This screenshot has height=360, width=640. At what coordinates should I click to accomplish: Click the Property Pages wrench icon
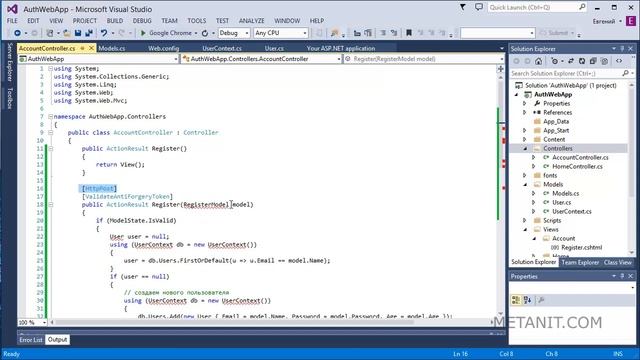[541, 300]
